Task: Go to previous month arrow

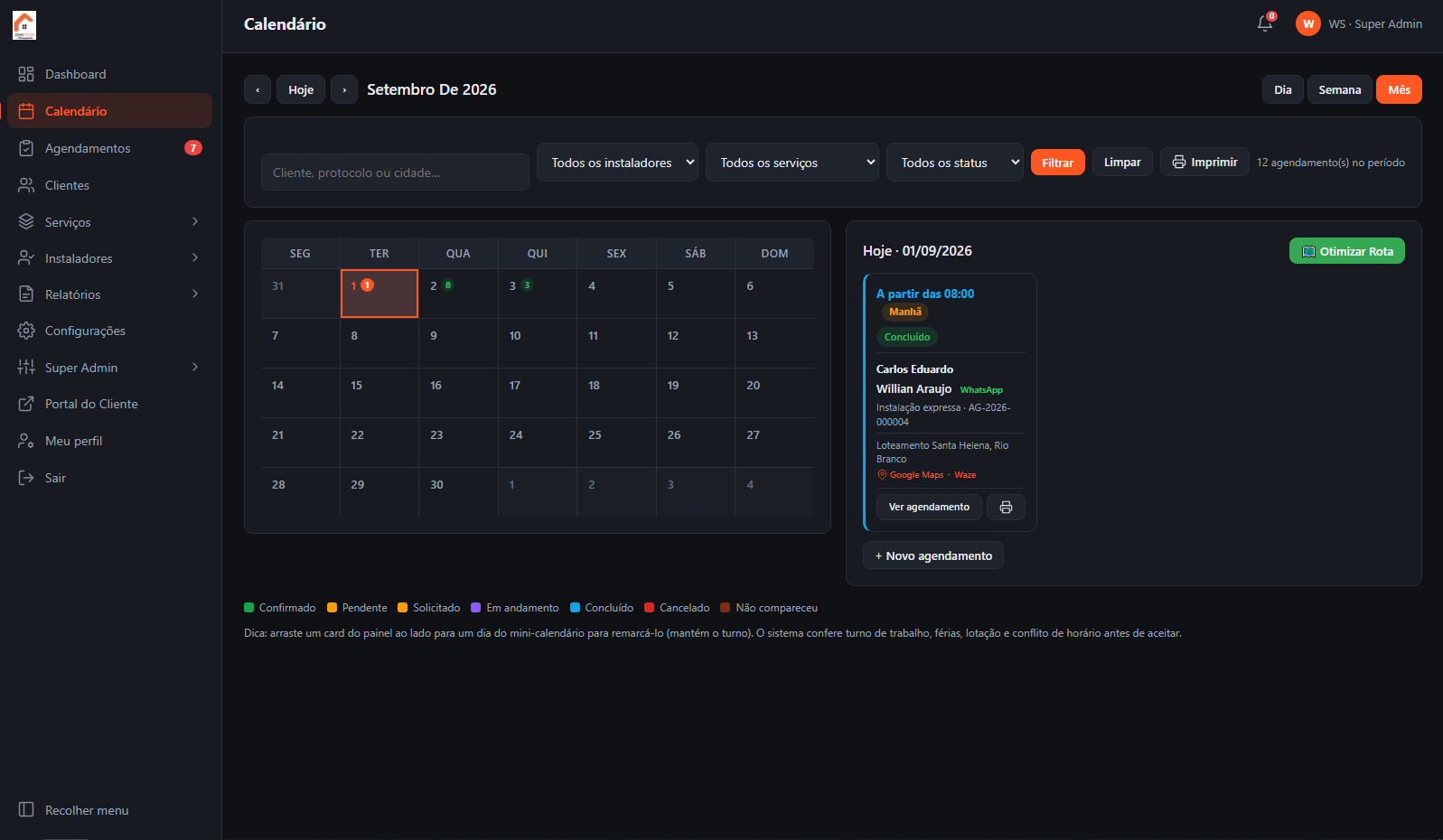Action: pos(258,89)
